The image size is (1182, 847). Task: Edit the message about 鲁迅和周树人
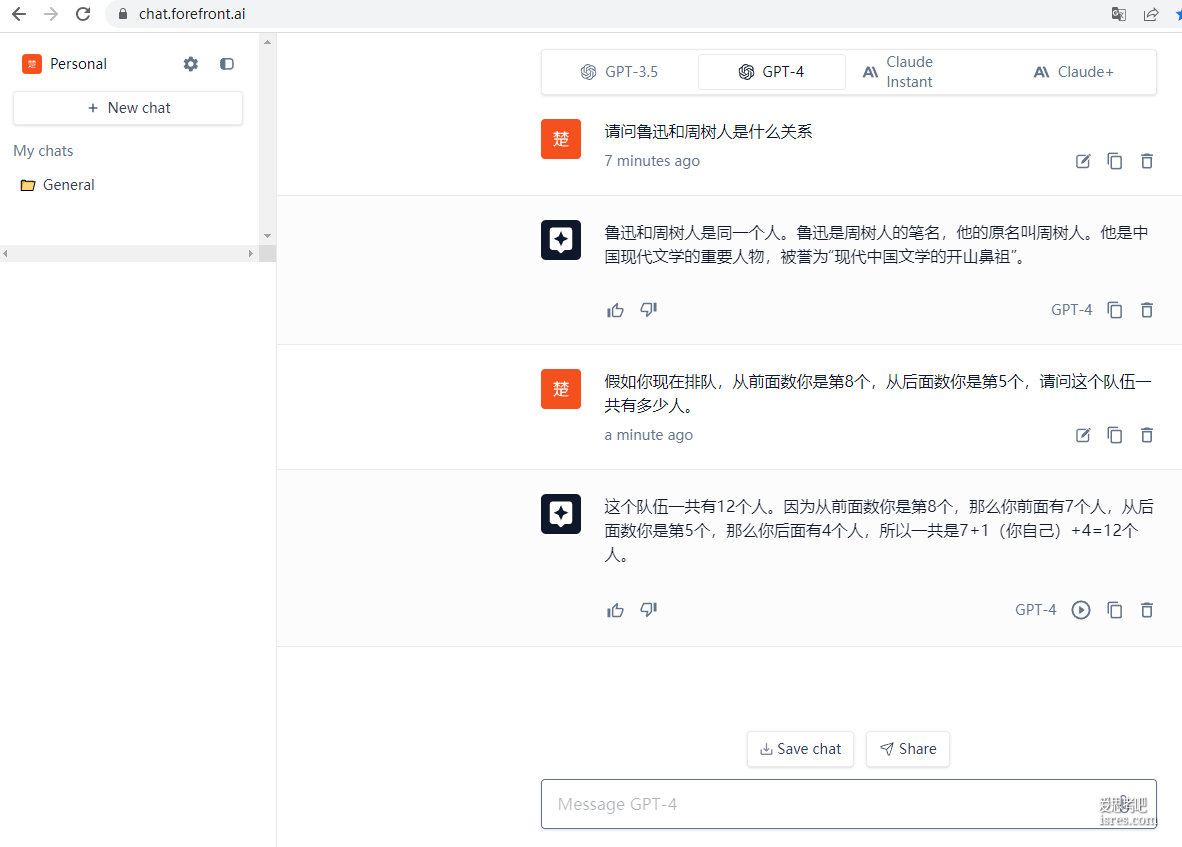[1082, 161]
